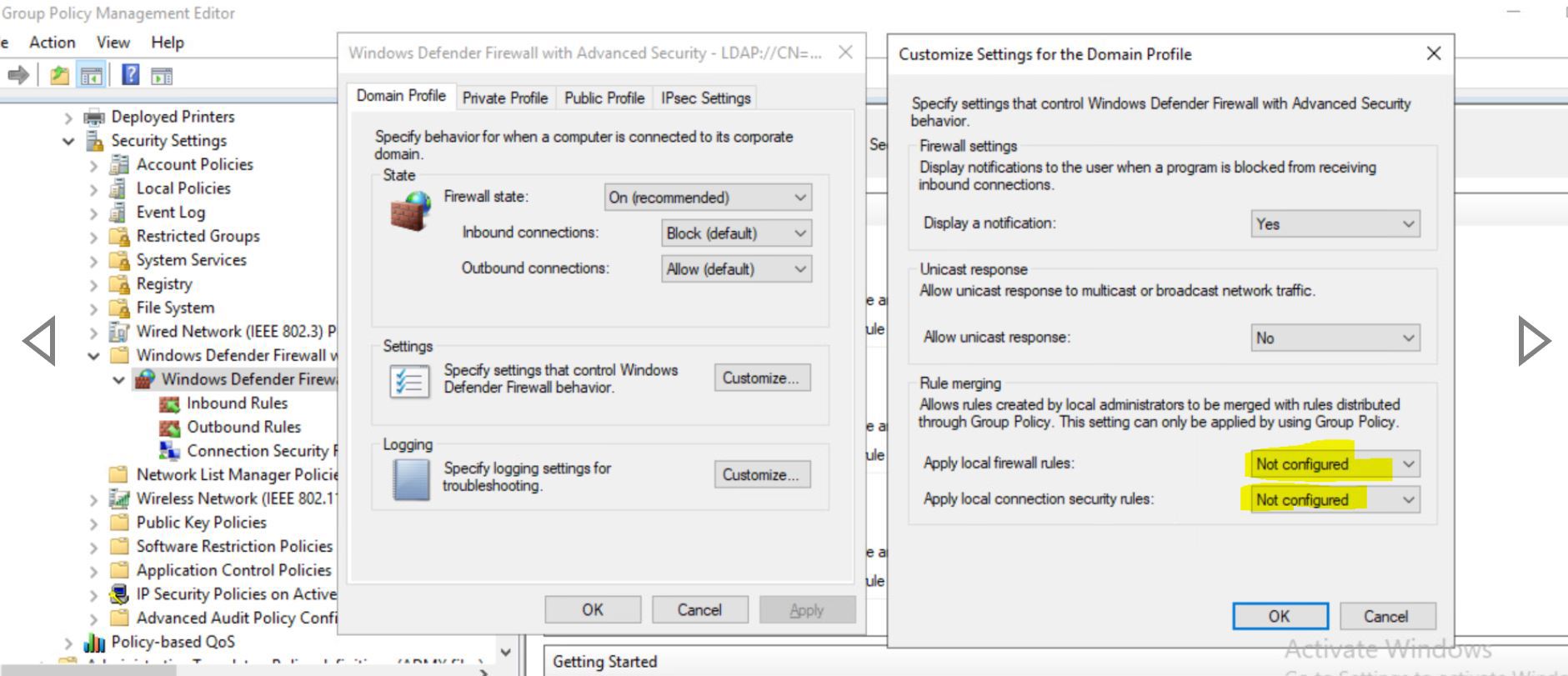Click the Policy-based QoS chart icon
The image size is (1568, 676).
(x=95, y=643)
